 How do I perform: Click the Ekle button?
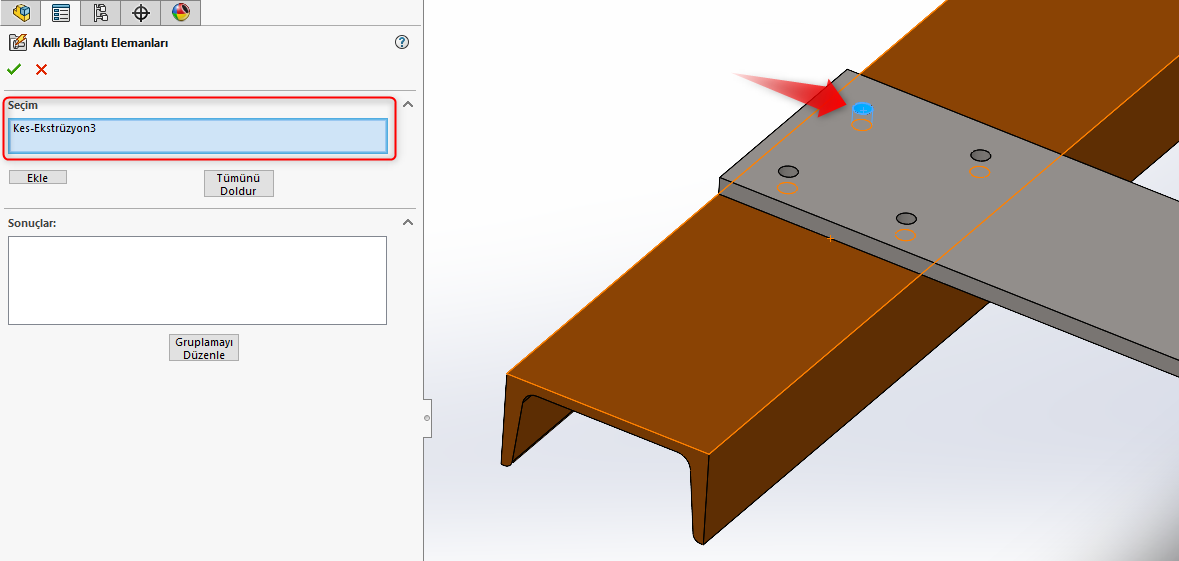[x=38, y=178]
